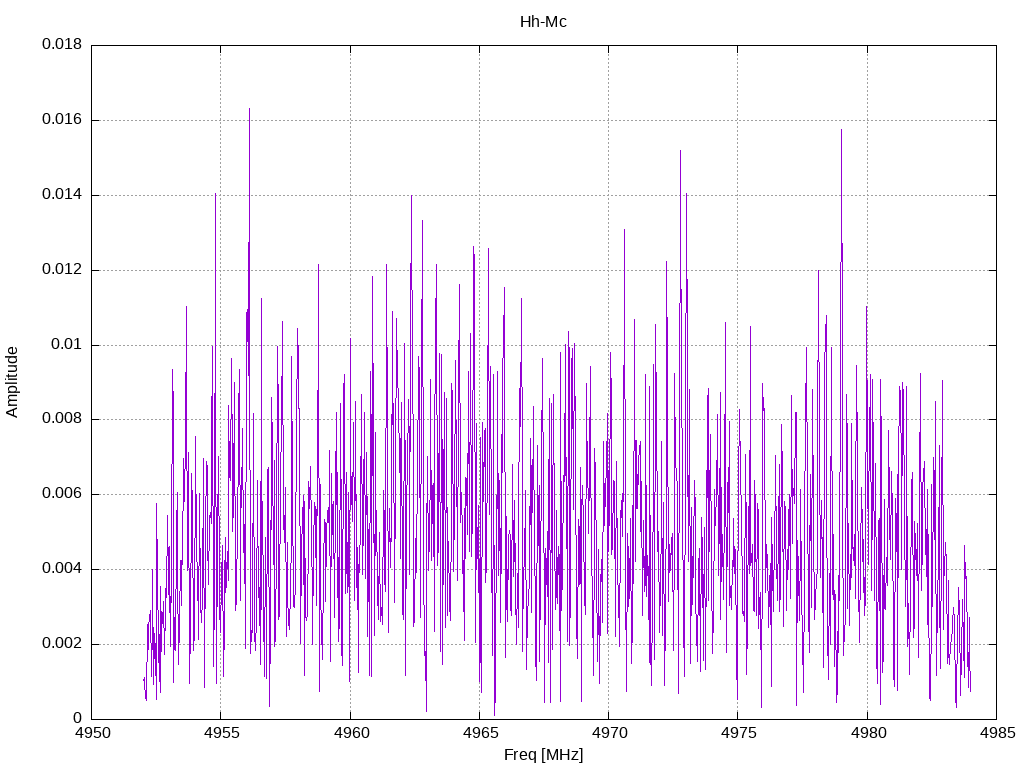The width and height of the screenshot is (1024, 768).
Task: Click the y-axis tick label 0.012
Action: tap(62, 270)
